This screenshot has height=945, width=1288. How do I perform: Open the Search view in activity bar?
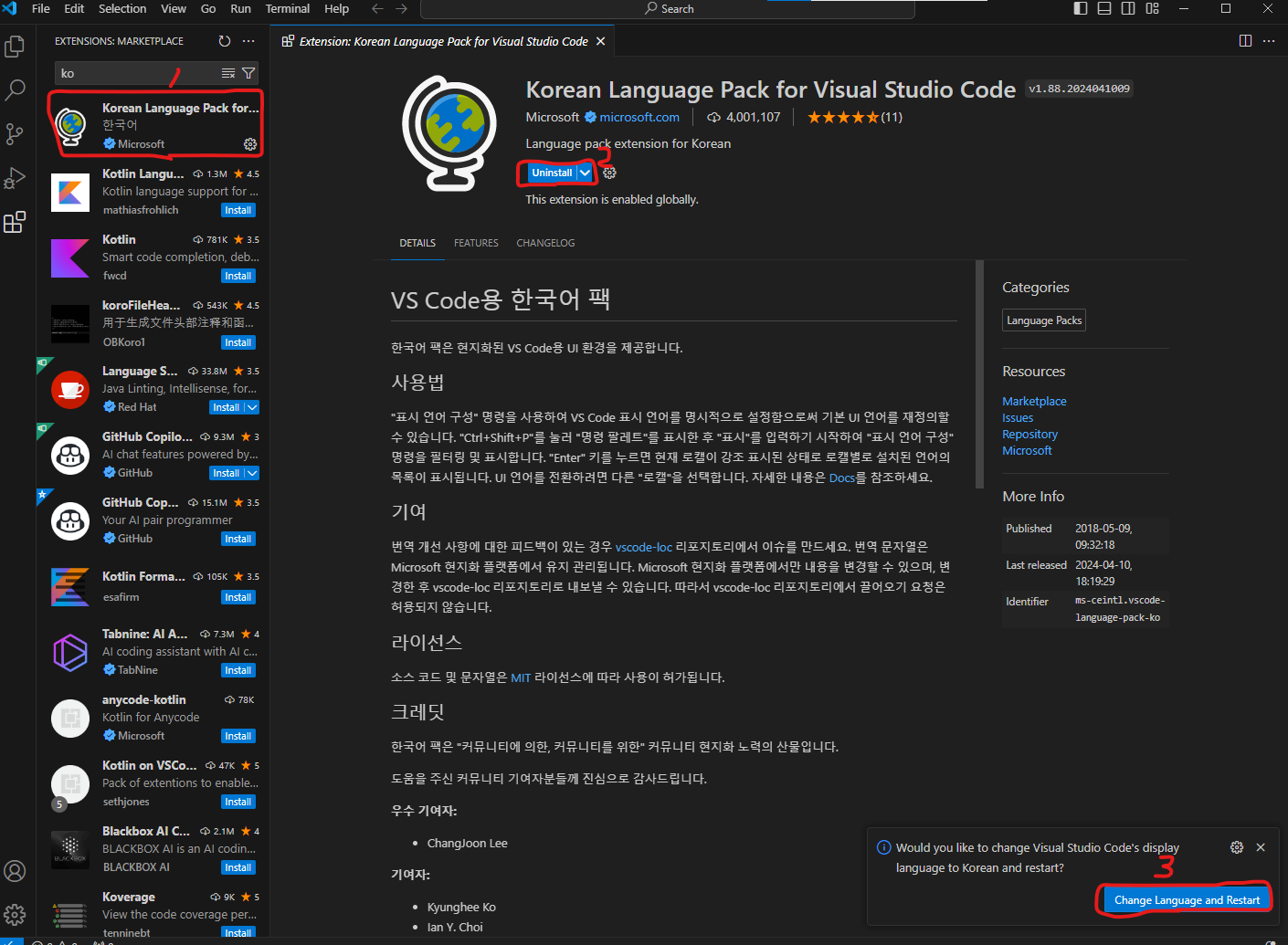(15, 89)
